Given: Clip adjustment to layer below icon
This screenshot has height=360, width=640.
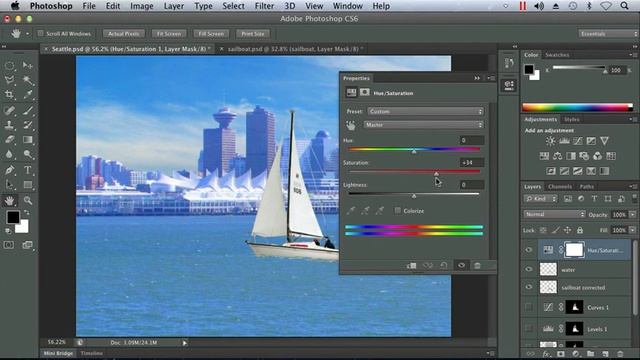Looking at the screenshot, I should 411,266.
